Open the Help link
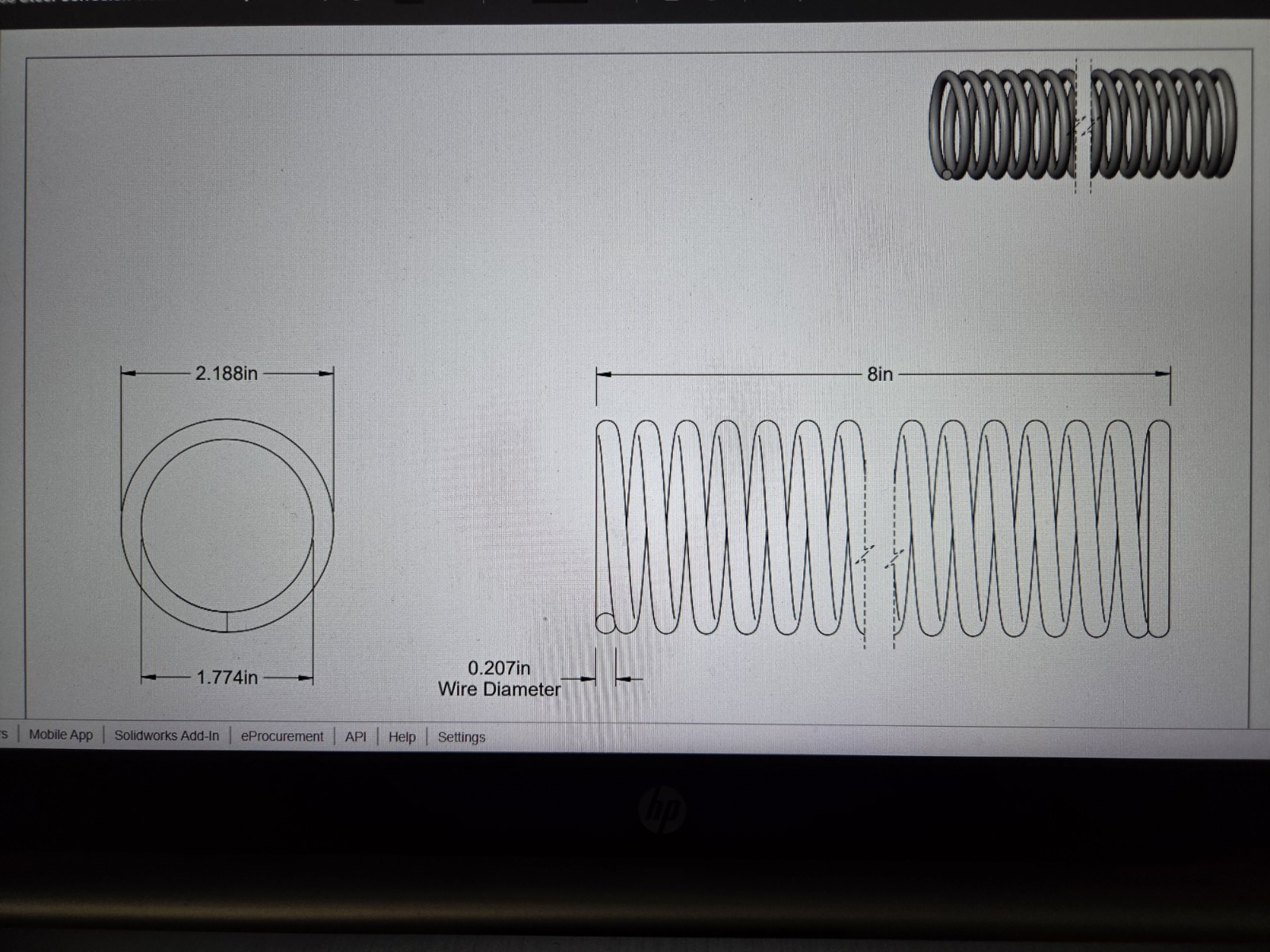This screenshot has height=952, width=1270. pos(402,737)
